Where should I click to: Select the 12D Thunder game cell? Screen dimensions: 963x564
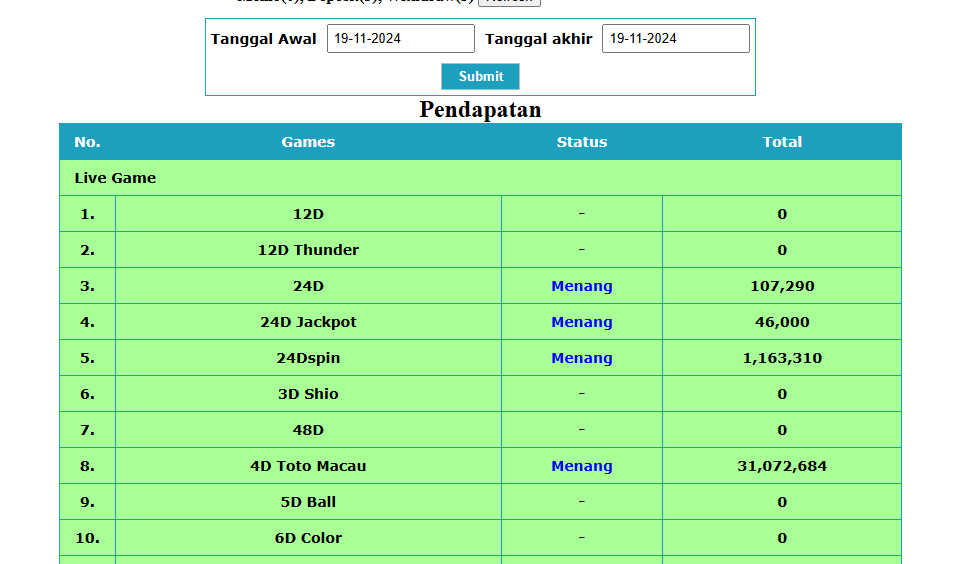coord(308,250)
